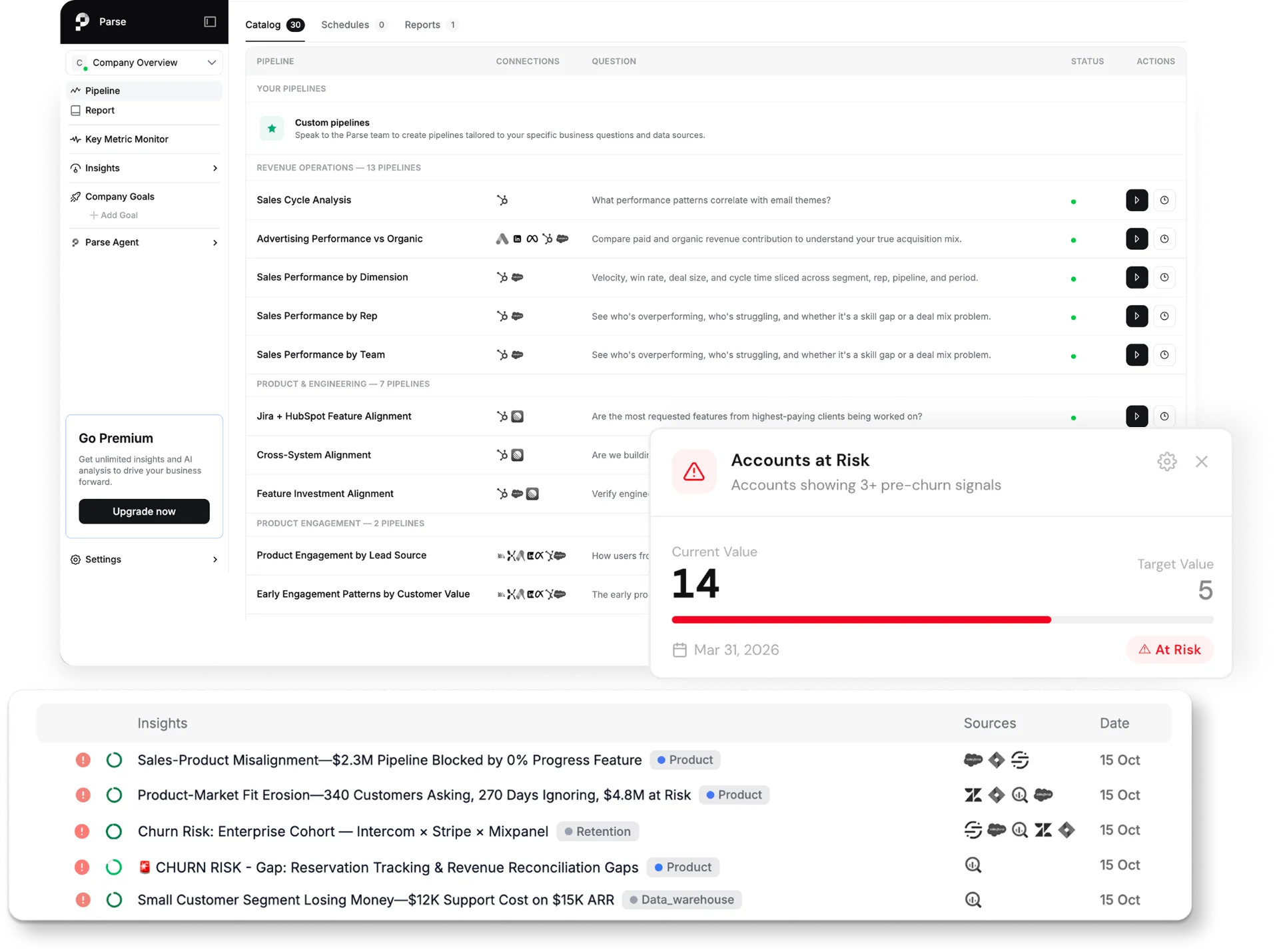Toggle the sidebar collapse control next to Parse
The height and width of the screenshot is (952, 1279).
click(x=209, y=22)
